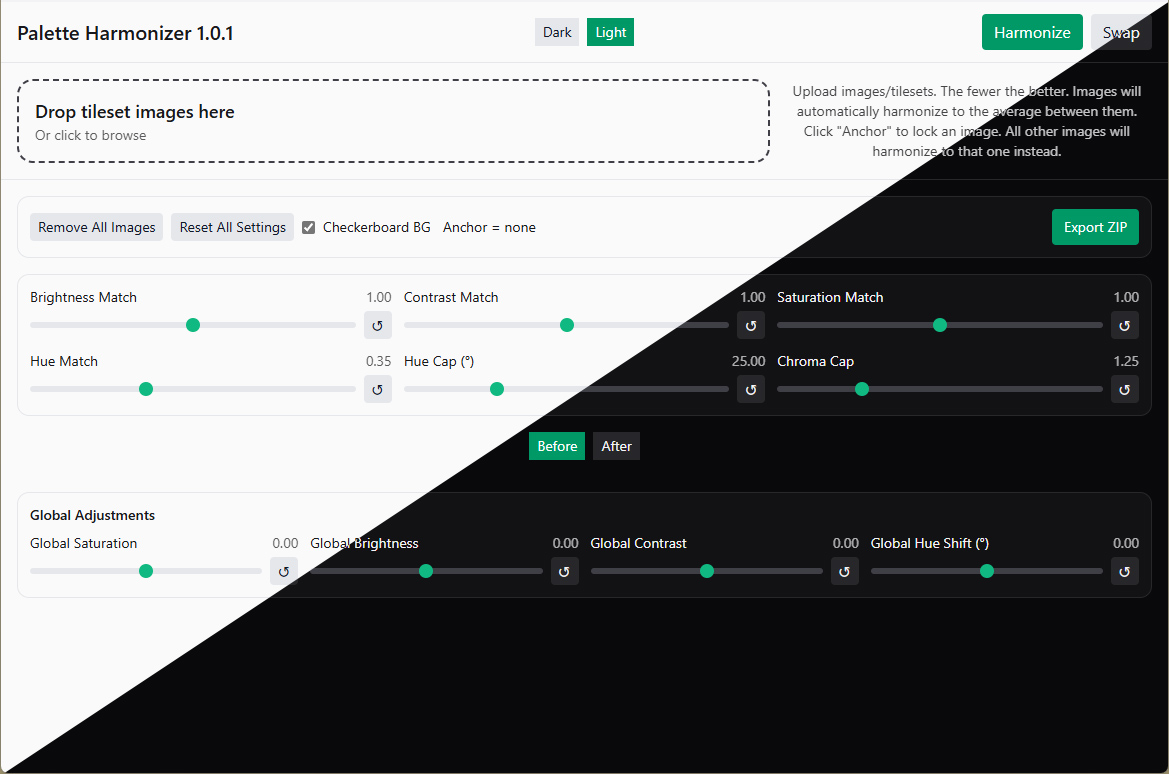Show the After preview

point(617,446)
